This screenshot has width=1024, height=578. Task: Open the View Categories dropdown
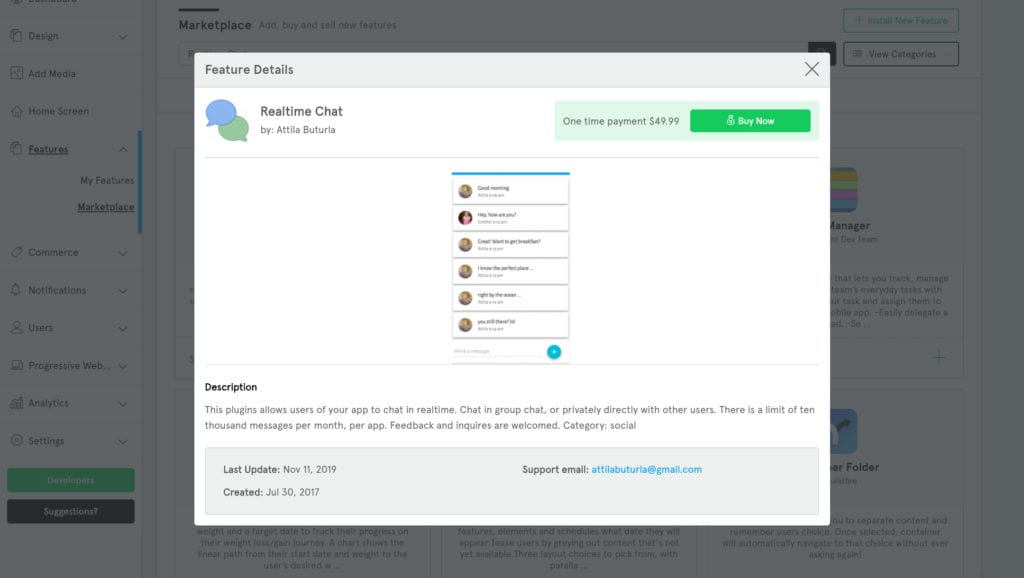tap(901, 54)
